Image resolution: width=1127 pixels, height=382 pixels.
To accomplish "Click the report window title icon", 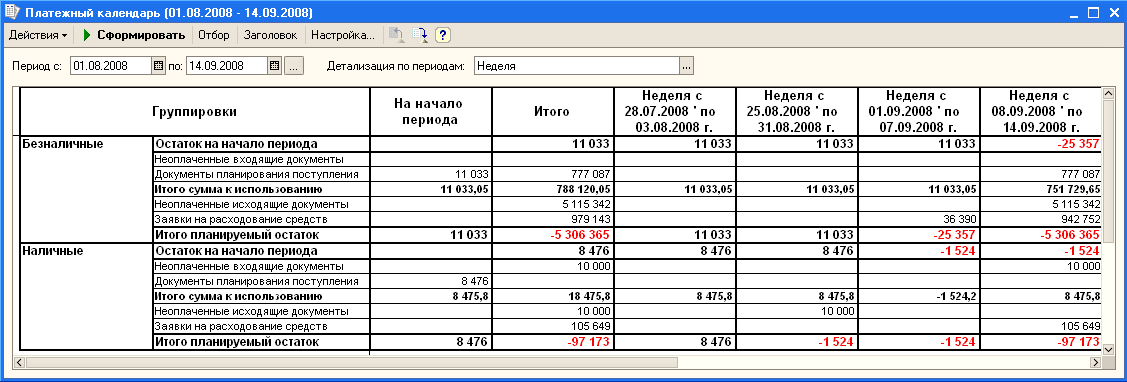I will pos(12,12).
